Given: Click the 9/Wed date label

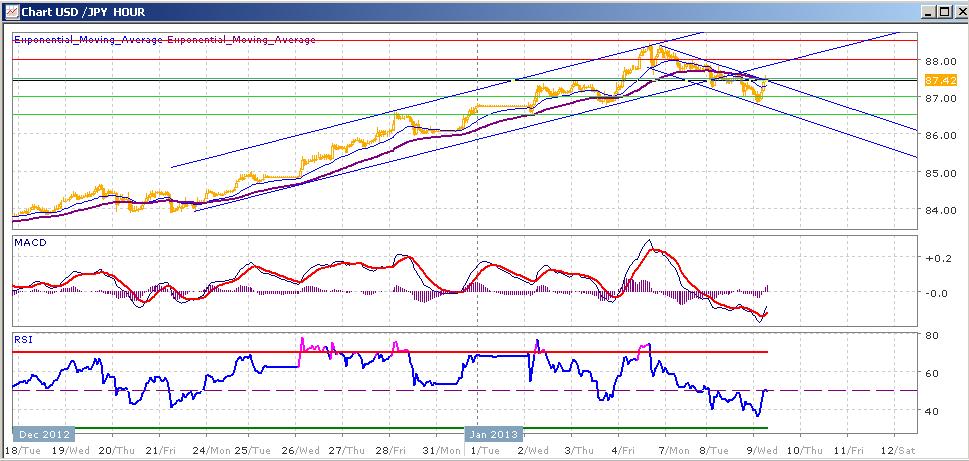Looking at the screenshot, I should point(762,449).
